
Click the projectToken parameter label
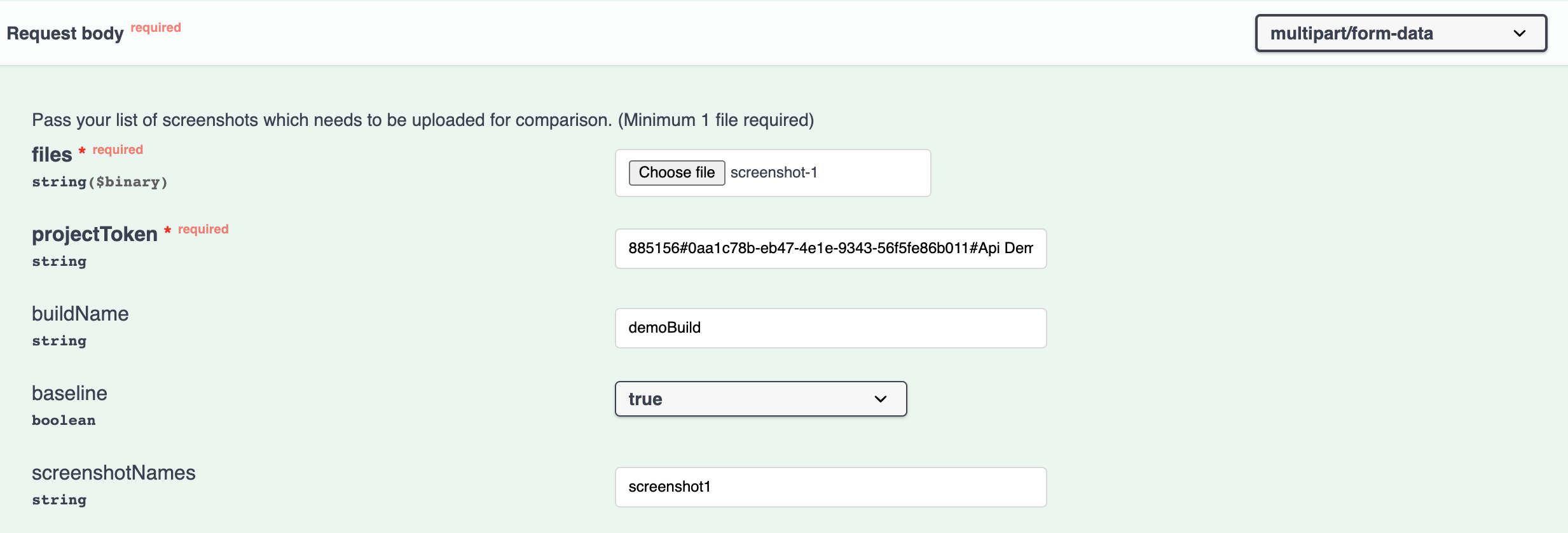click(x=95, y=234)
